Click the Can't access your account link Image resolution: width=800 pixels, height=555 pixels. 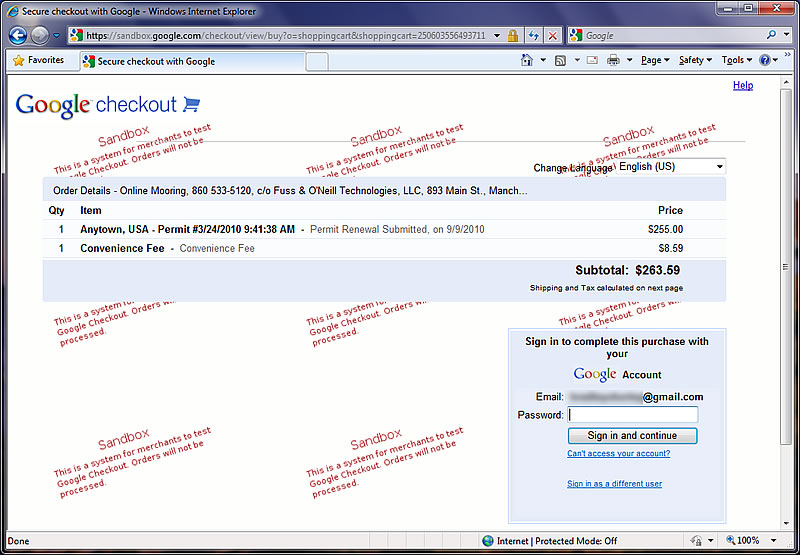[x=618, y=454]
